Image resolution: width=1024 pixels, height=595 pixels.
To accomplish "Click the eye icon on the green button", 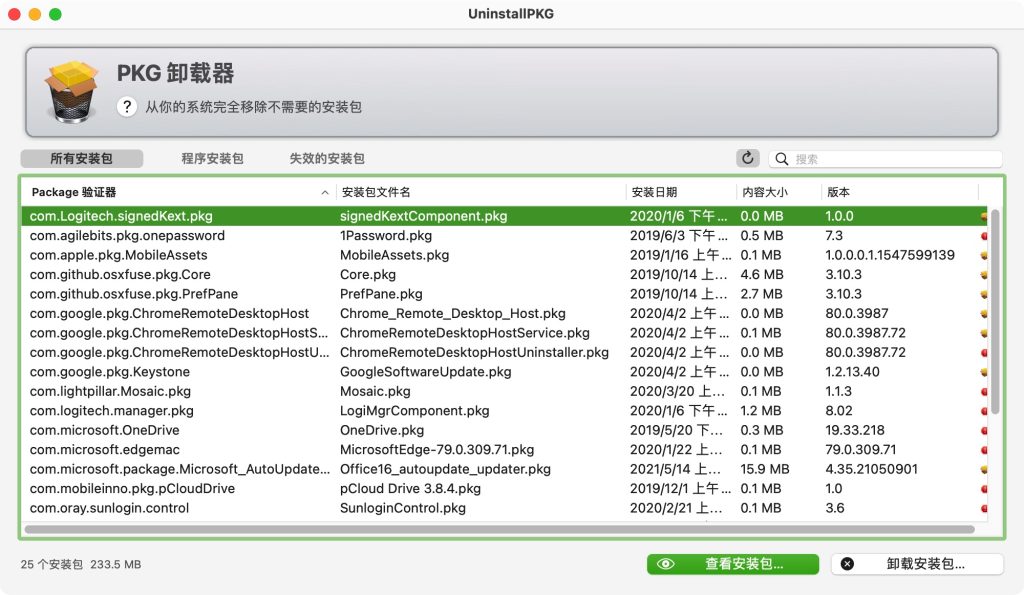I will 665,564.
